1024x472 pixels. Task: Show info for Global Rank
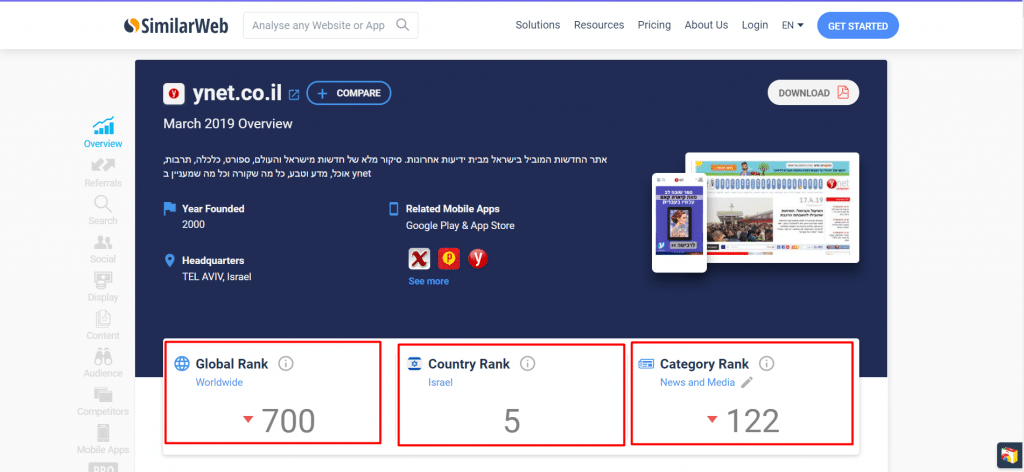tap(285, 364)
